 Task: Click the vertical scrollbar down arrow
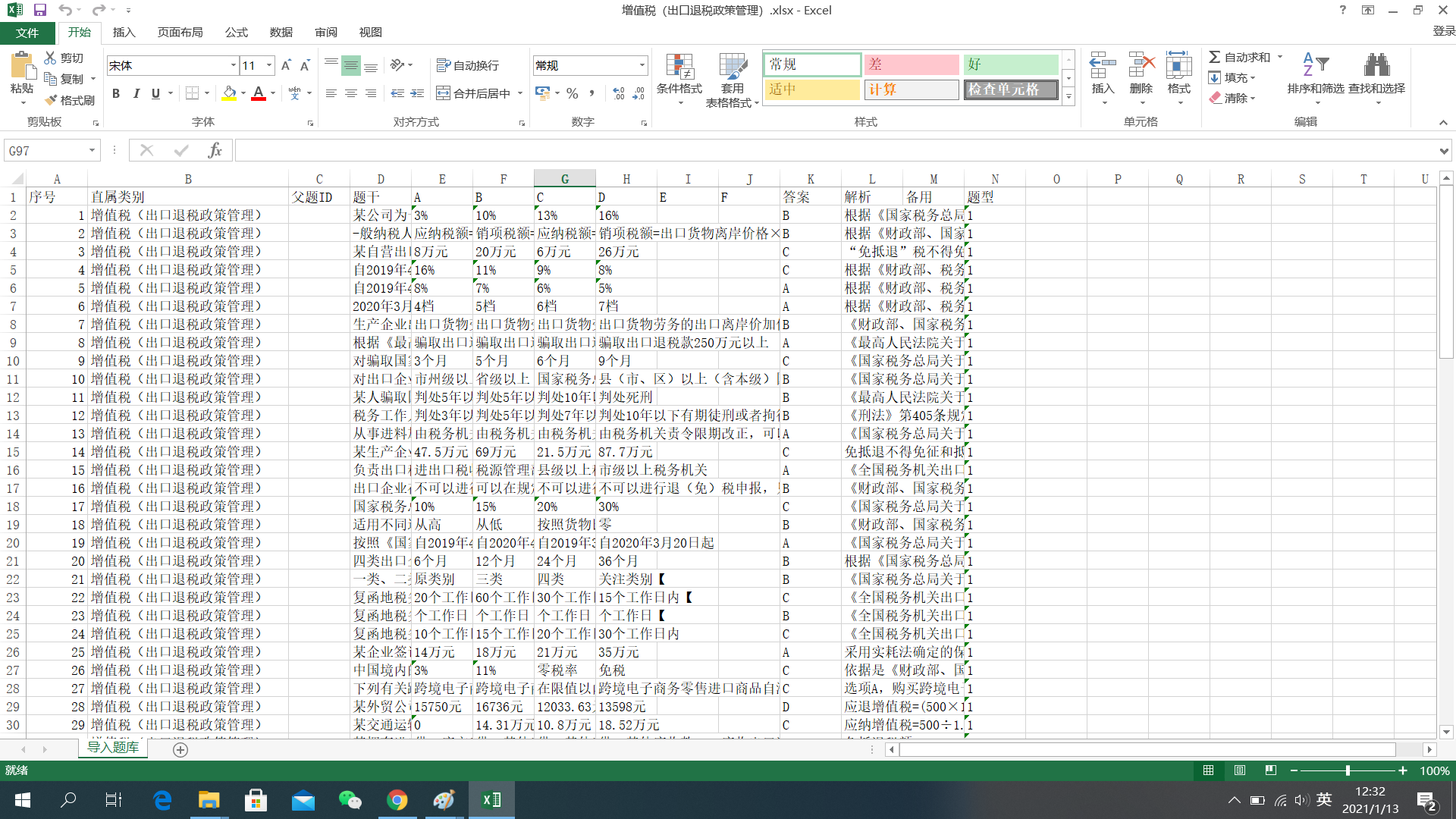pyautogui.click(x=1446, y=732)
